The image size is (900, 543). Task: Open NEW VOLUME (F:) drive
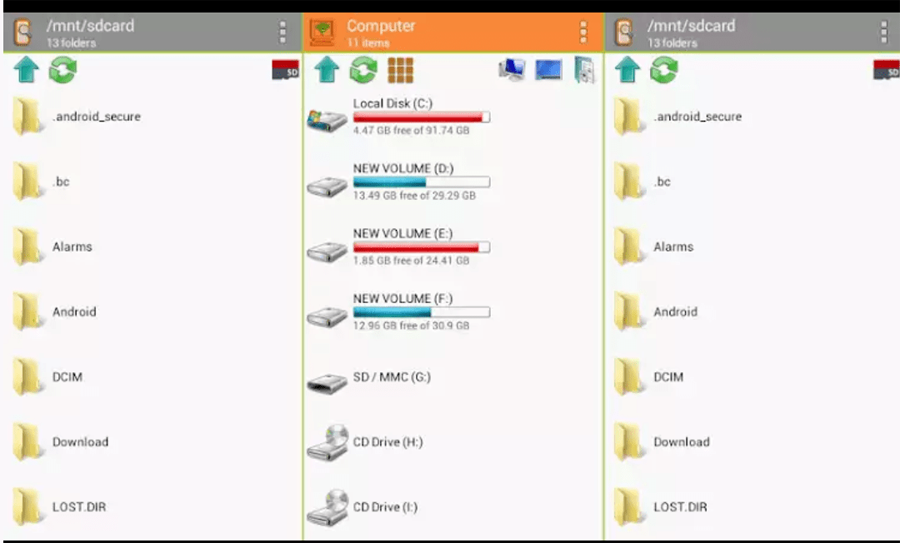[x=453, y=312]
